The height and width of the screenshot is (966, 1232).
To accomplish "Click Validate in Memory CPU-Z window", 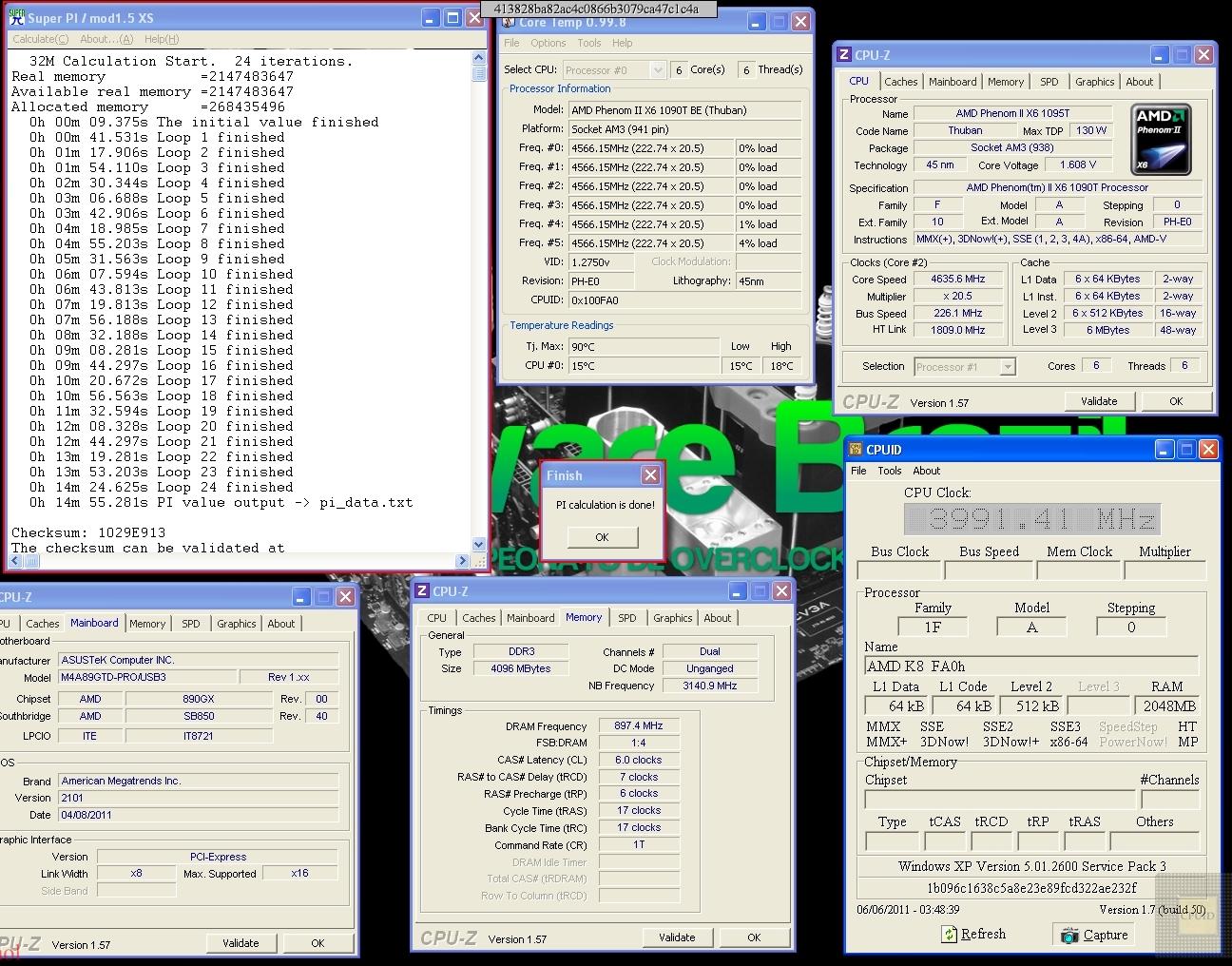I will [x=677, y=937].
